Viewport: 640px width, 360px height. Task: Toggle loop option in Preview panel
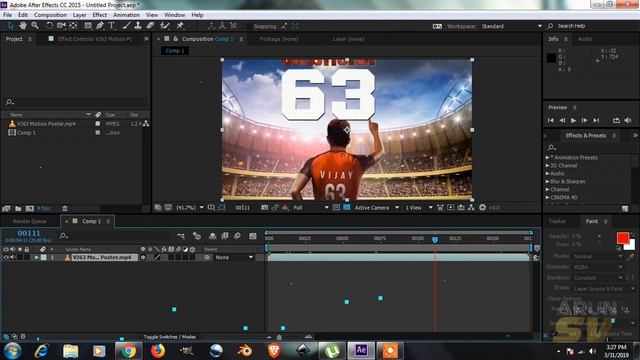(x=616, y=120)
